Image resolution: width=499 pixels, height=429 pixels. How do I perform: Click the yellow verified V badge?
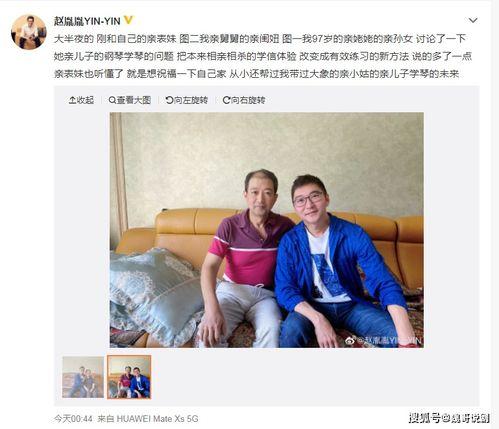tap(128, 20)
